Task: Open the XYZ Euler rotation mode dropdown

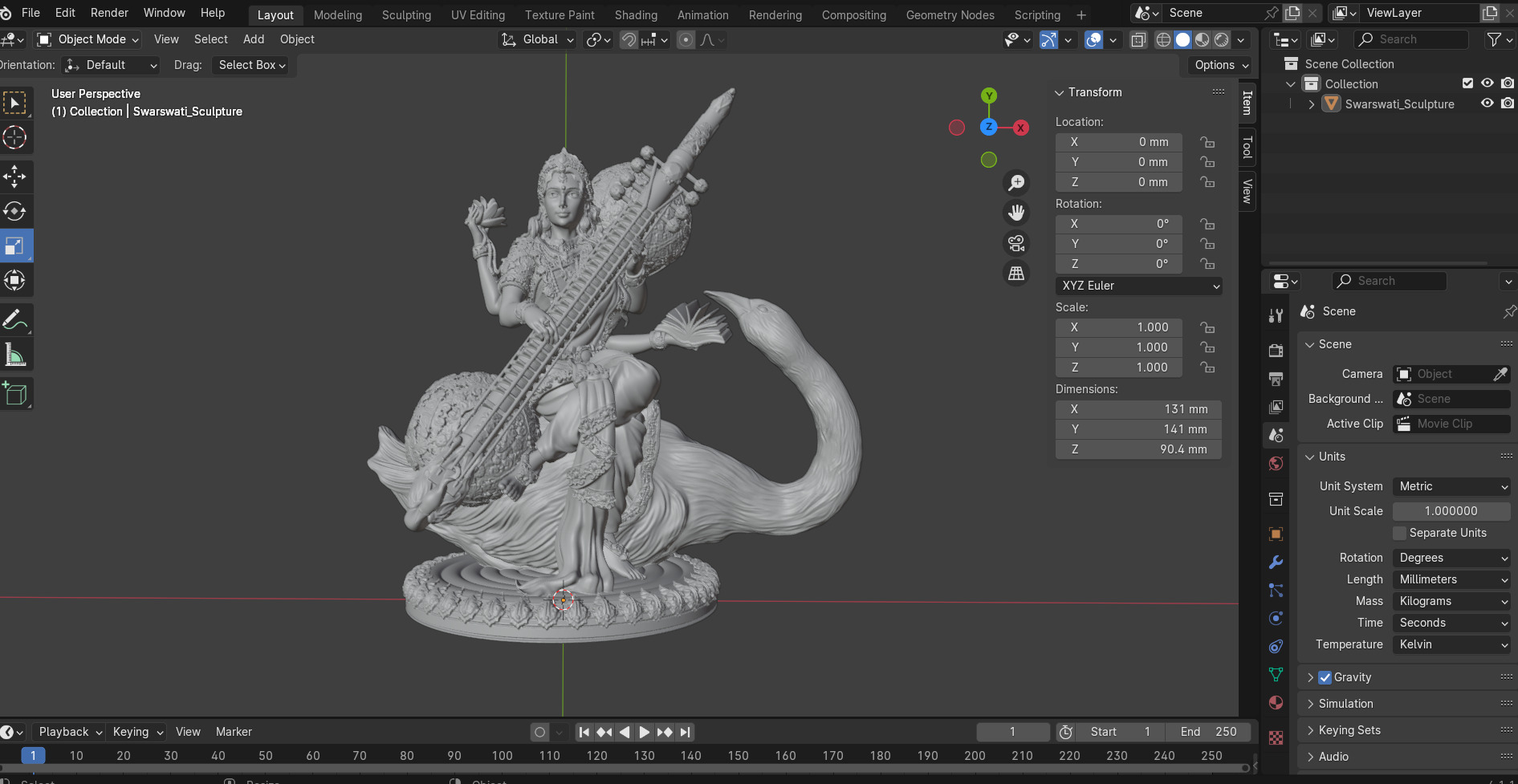Action: (1138, 286)
